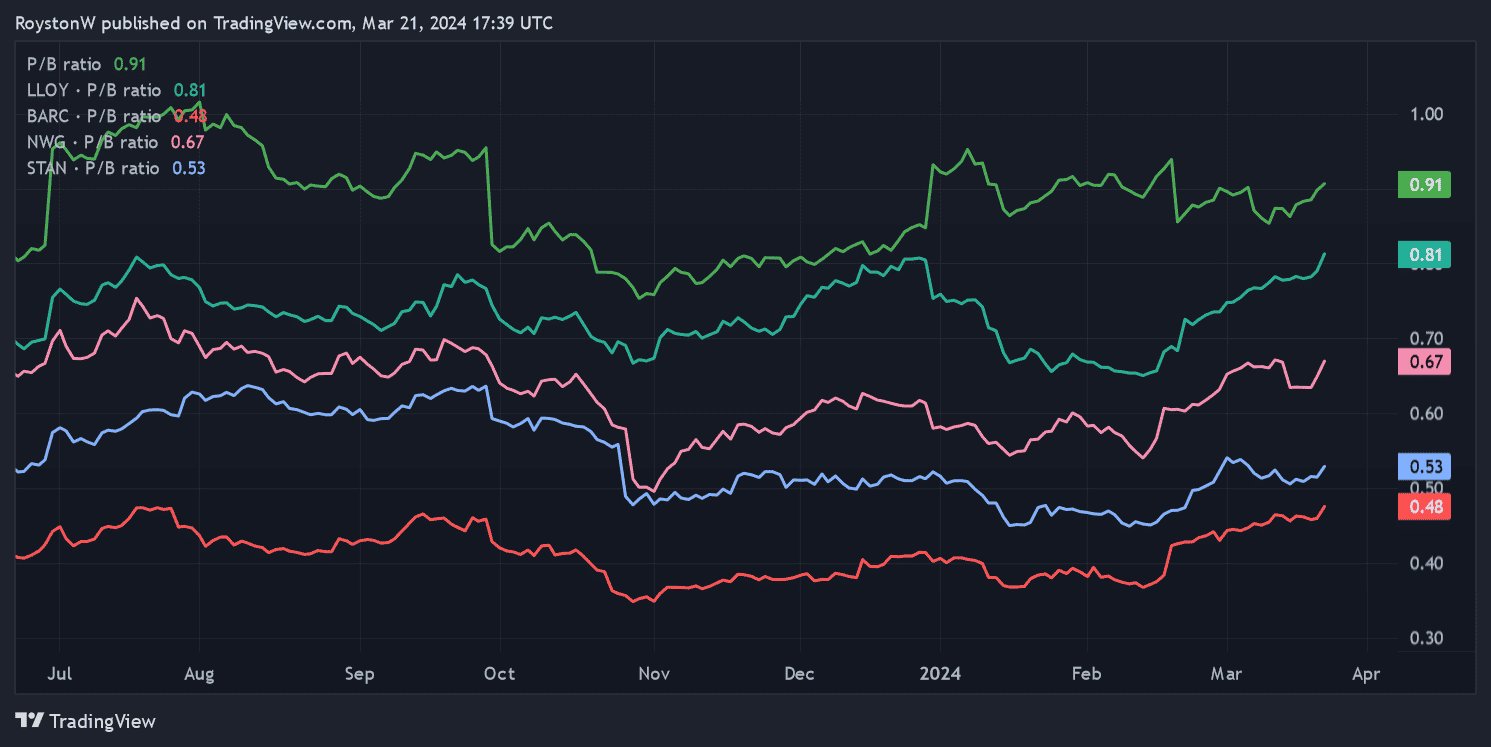
Task: Select the BARC P/B ratio legend entry
Action: 116,116
